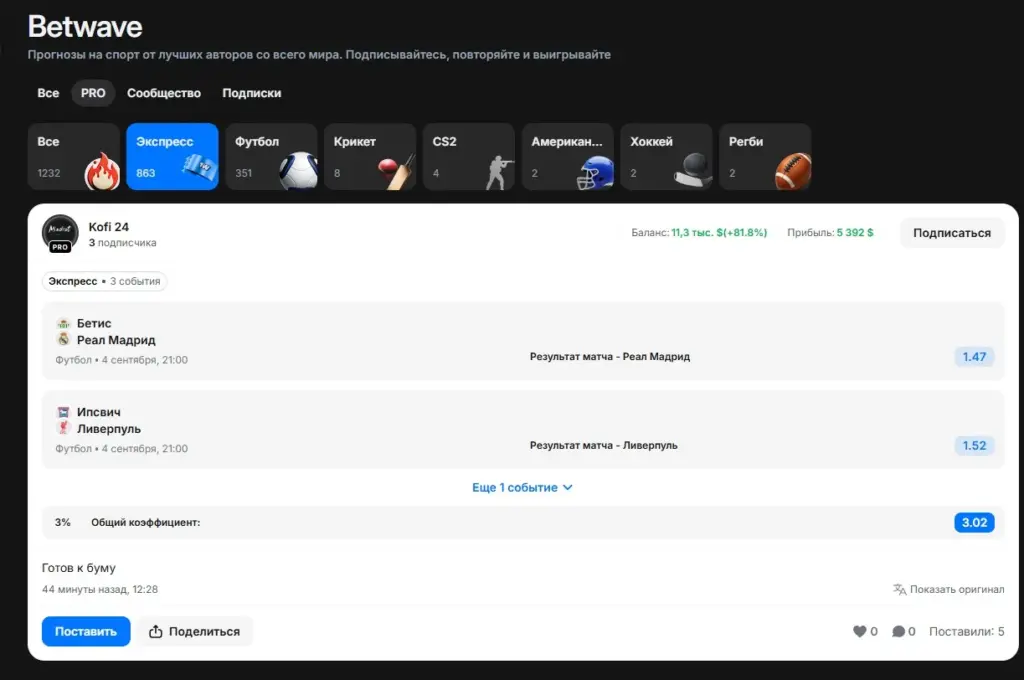Open the Подписки tab

(x=251, y=93)
